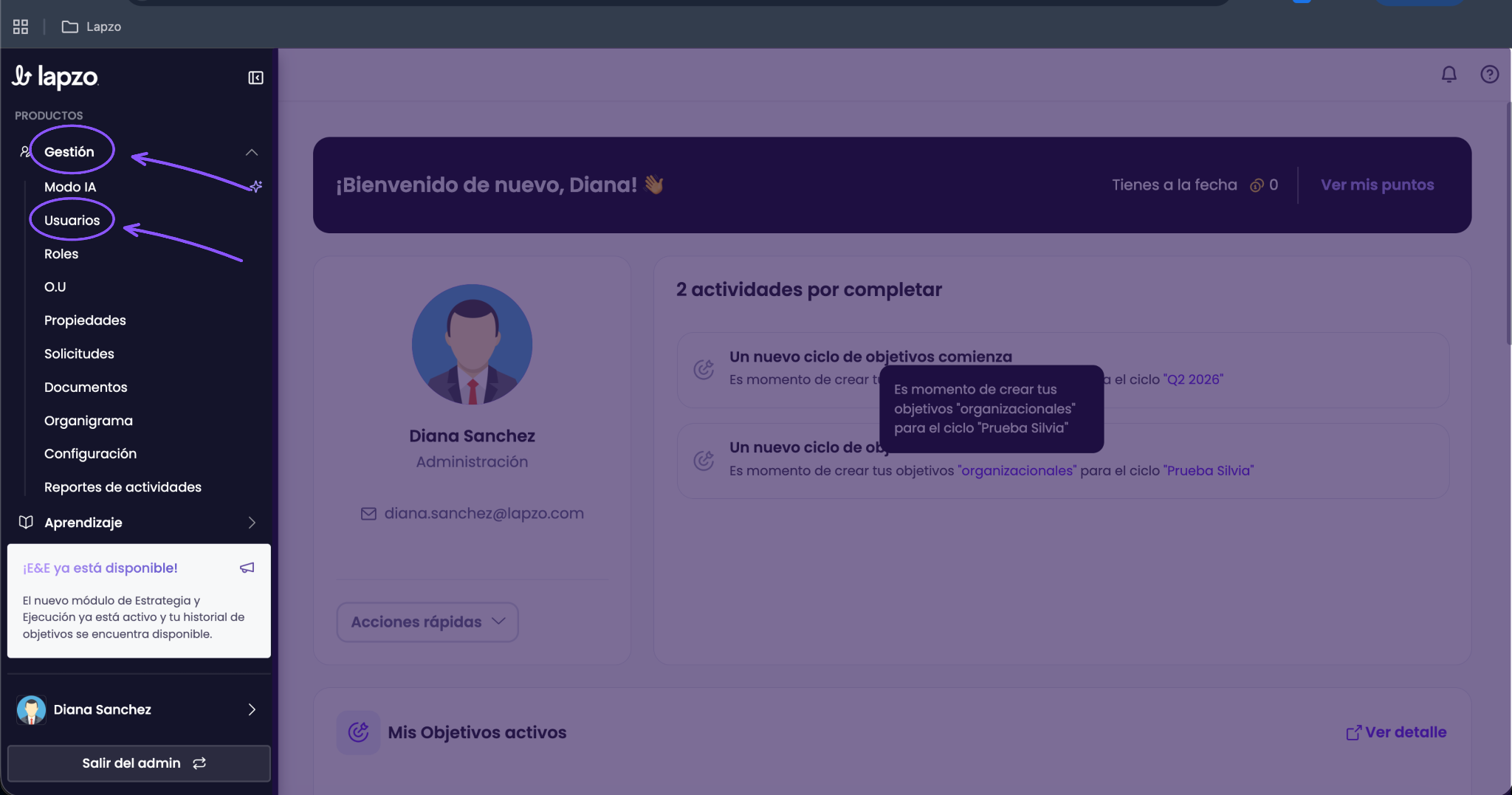Click the "Q2 2026" cycle link
Screen dimensions: 1512x795
point(1193,379)
